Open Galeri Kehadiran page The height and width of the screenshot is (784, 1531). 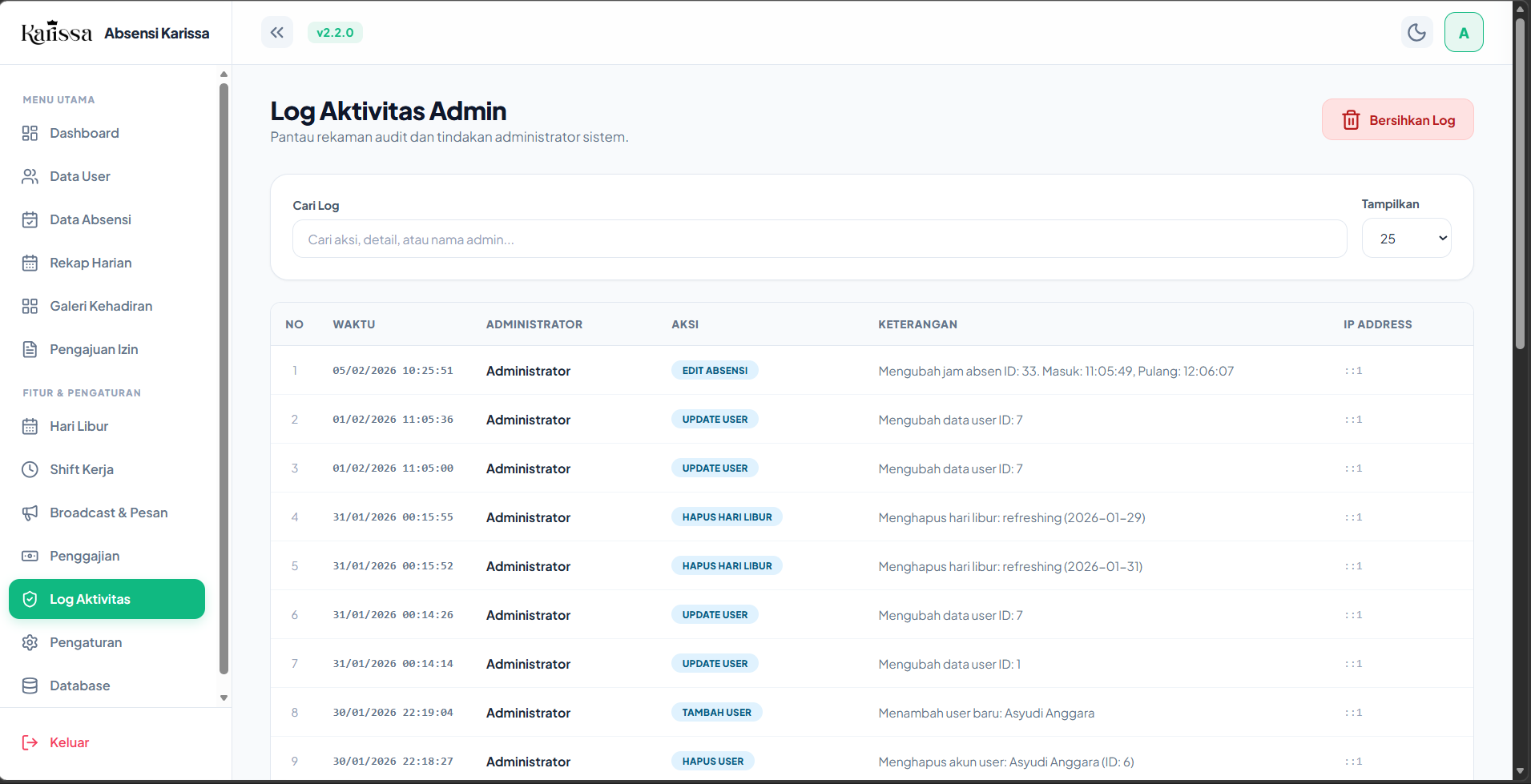point(107,306)
